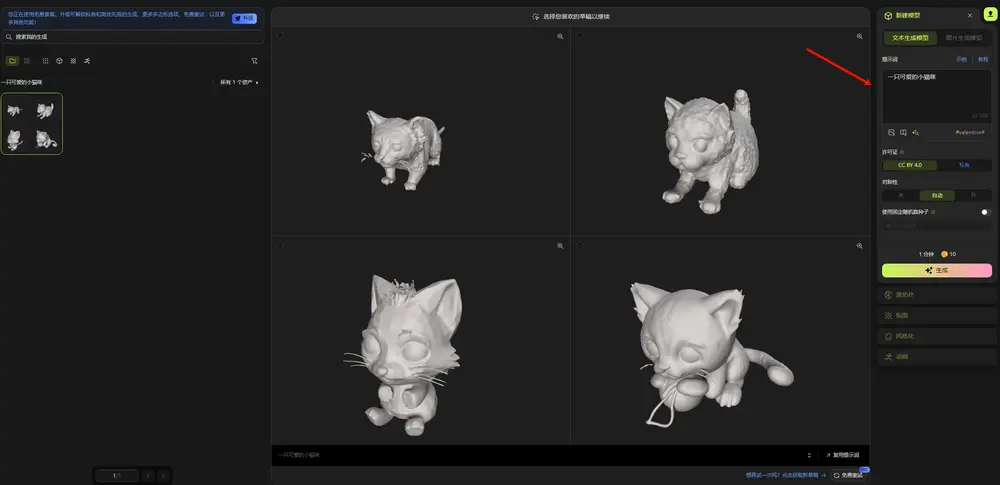Image resolution: width=1000 pixels, height=485 pixels.
Task: Zoom into the top-right cat draft with magnifier
Action: click(x=860, y=37)
